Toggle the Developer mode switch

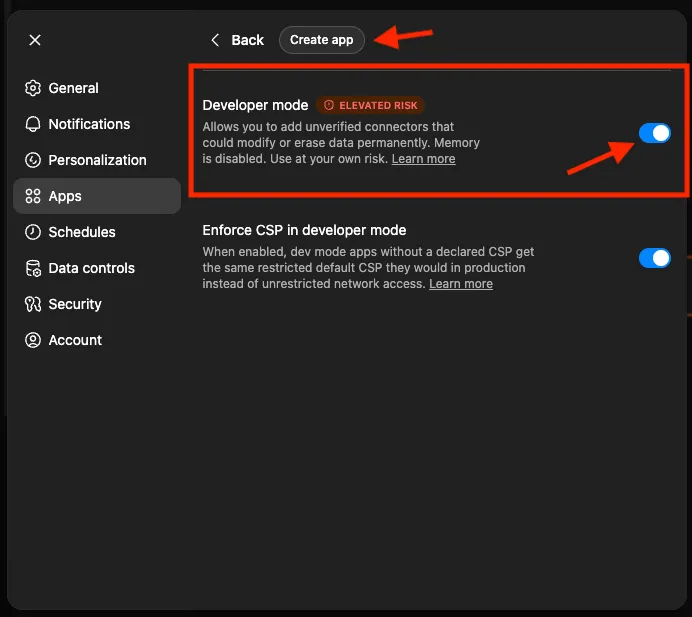click(x=654, y=133)
